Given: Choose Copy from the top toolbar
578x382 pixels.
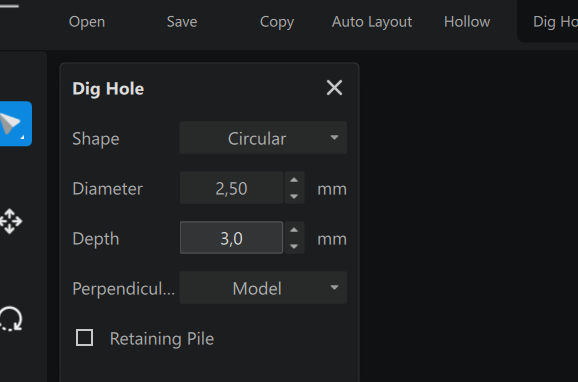Looking at the screenshot, I should coord(277,22).
